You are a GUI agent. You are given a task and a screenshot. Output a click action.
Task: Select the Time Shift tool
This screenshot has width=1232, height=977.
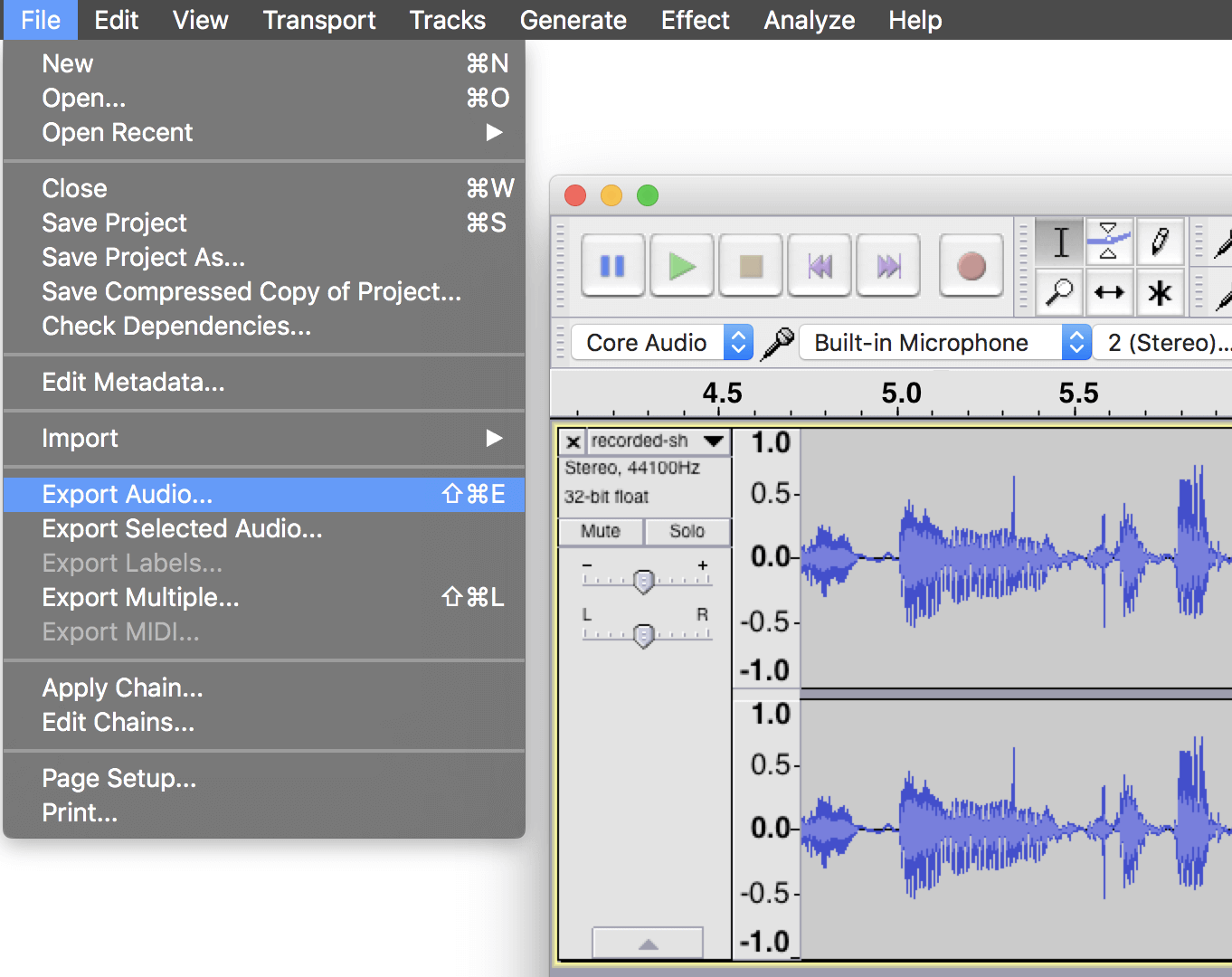click(1110, 292)
